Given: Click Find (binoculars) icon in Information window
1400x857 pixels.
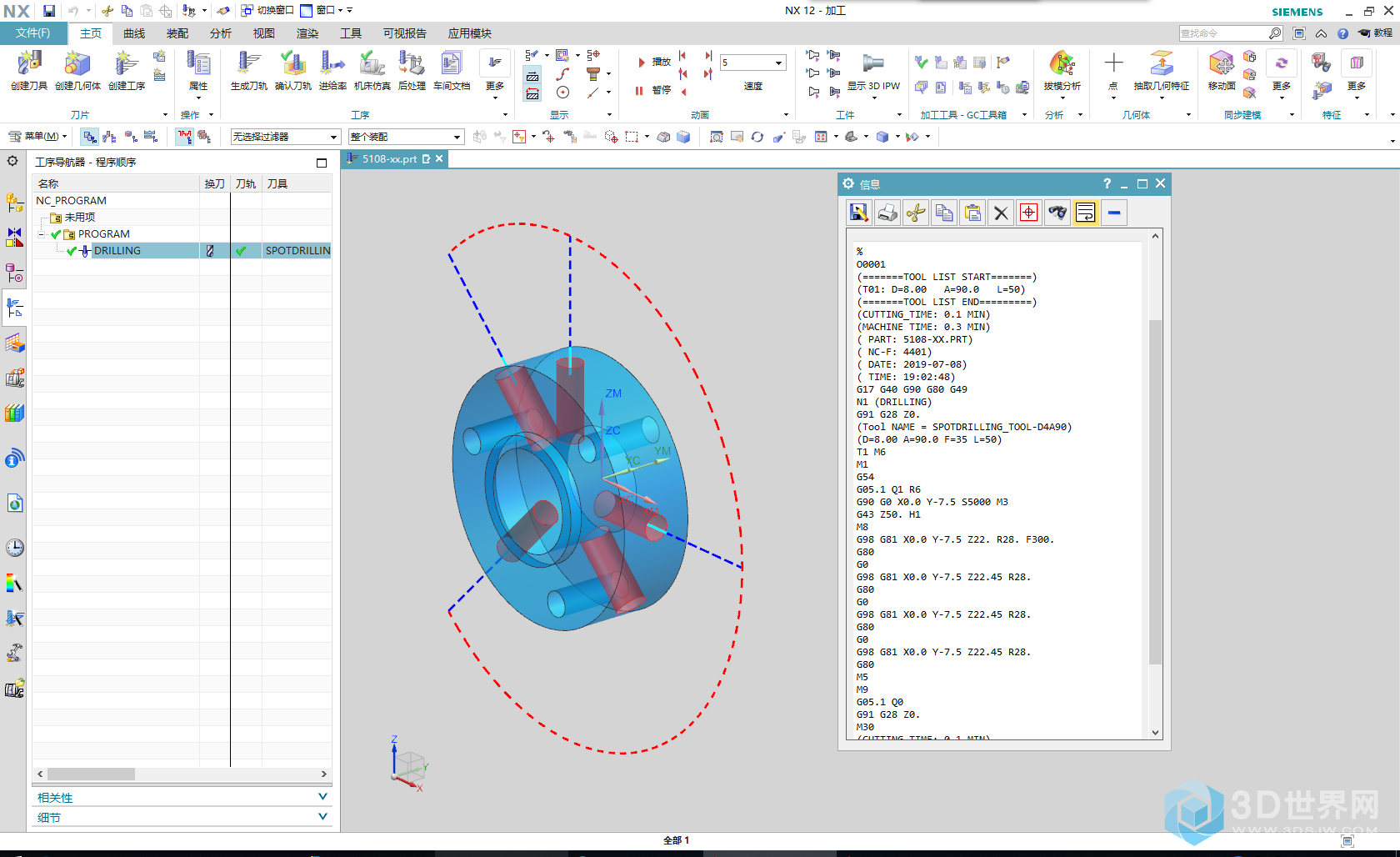Looking at the screenshot, I should point(1057,213).
